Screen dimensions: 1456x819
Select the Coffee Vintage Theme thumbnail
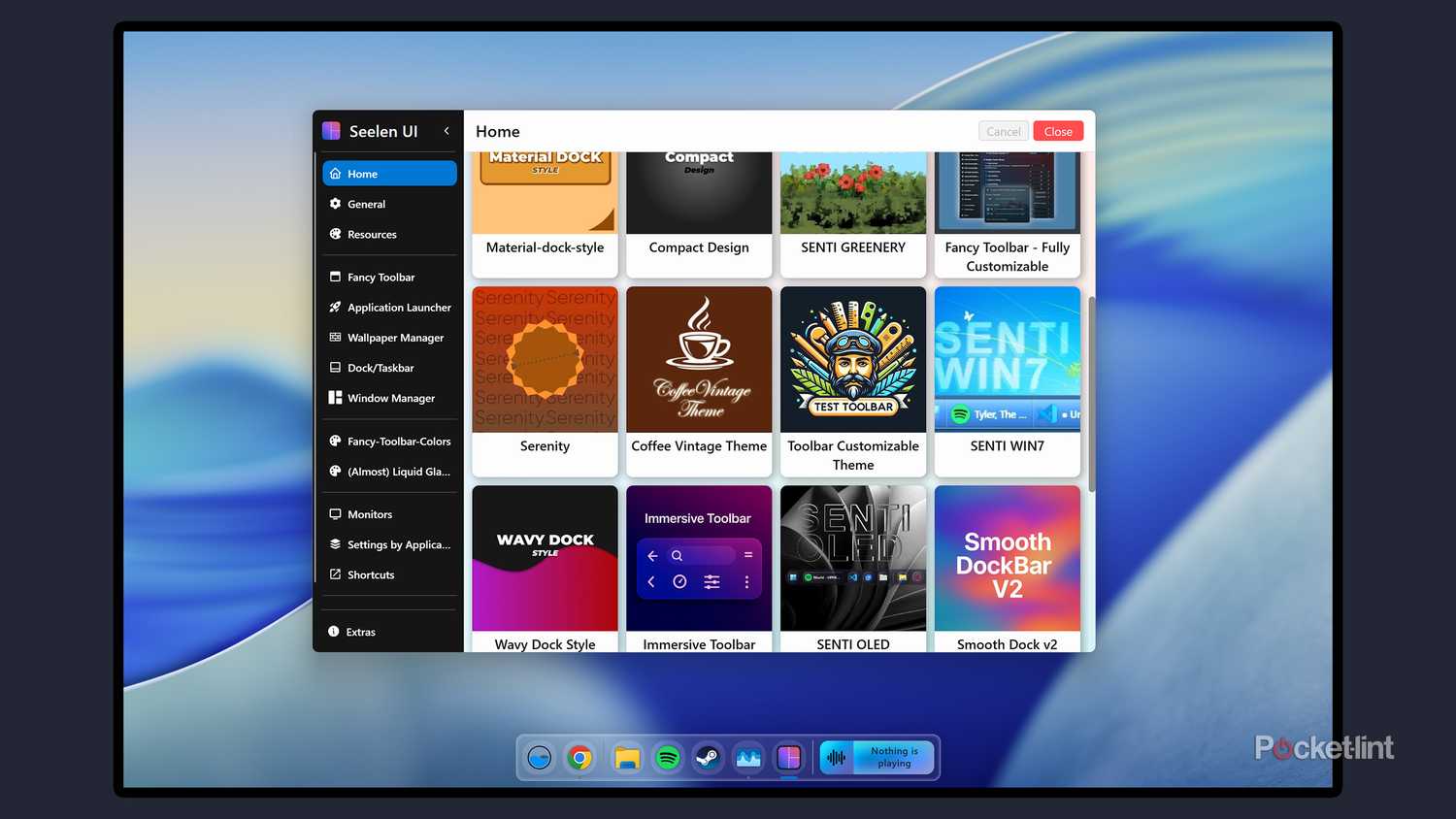tap(699, 359)
